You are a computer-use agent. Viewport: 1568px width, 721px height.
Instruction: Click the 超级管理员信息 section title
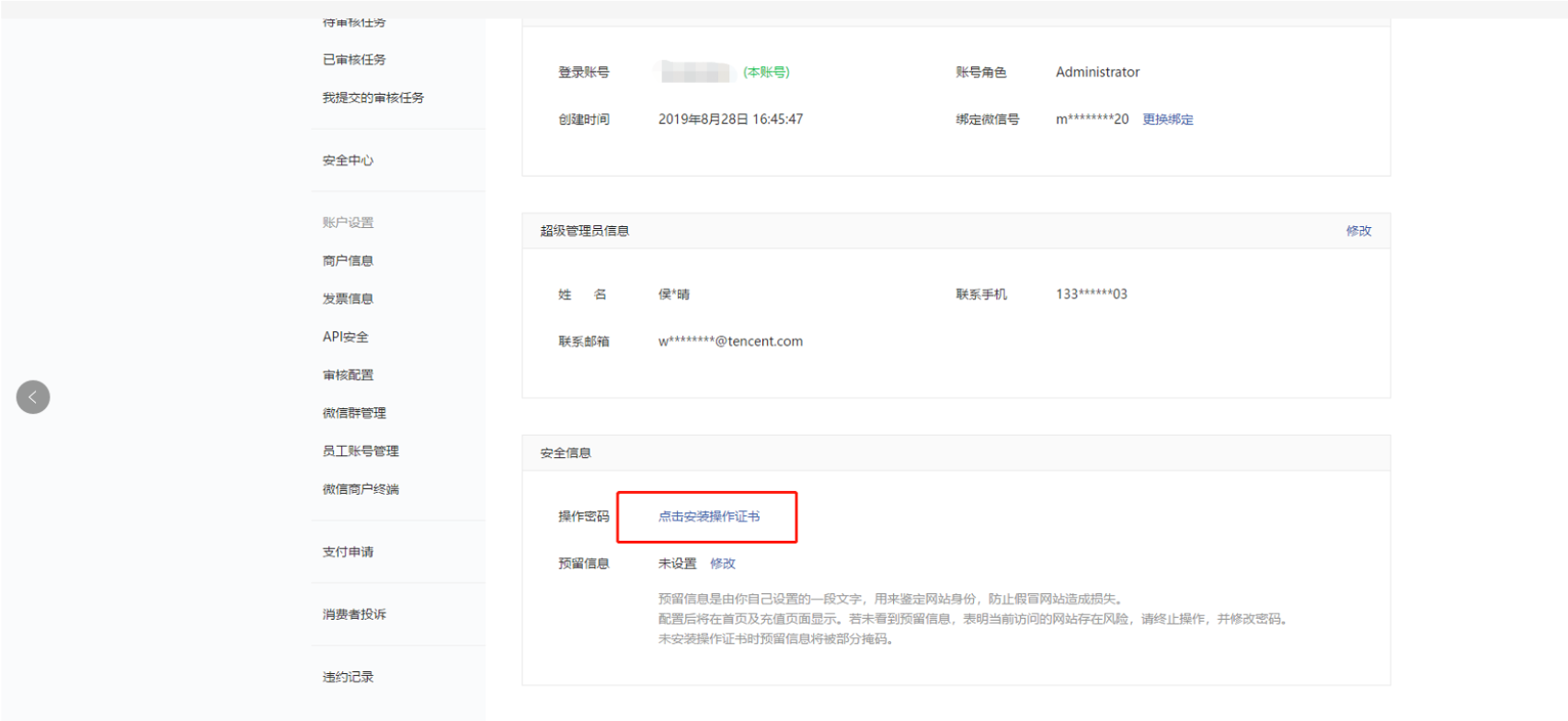point(584,231)
